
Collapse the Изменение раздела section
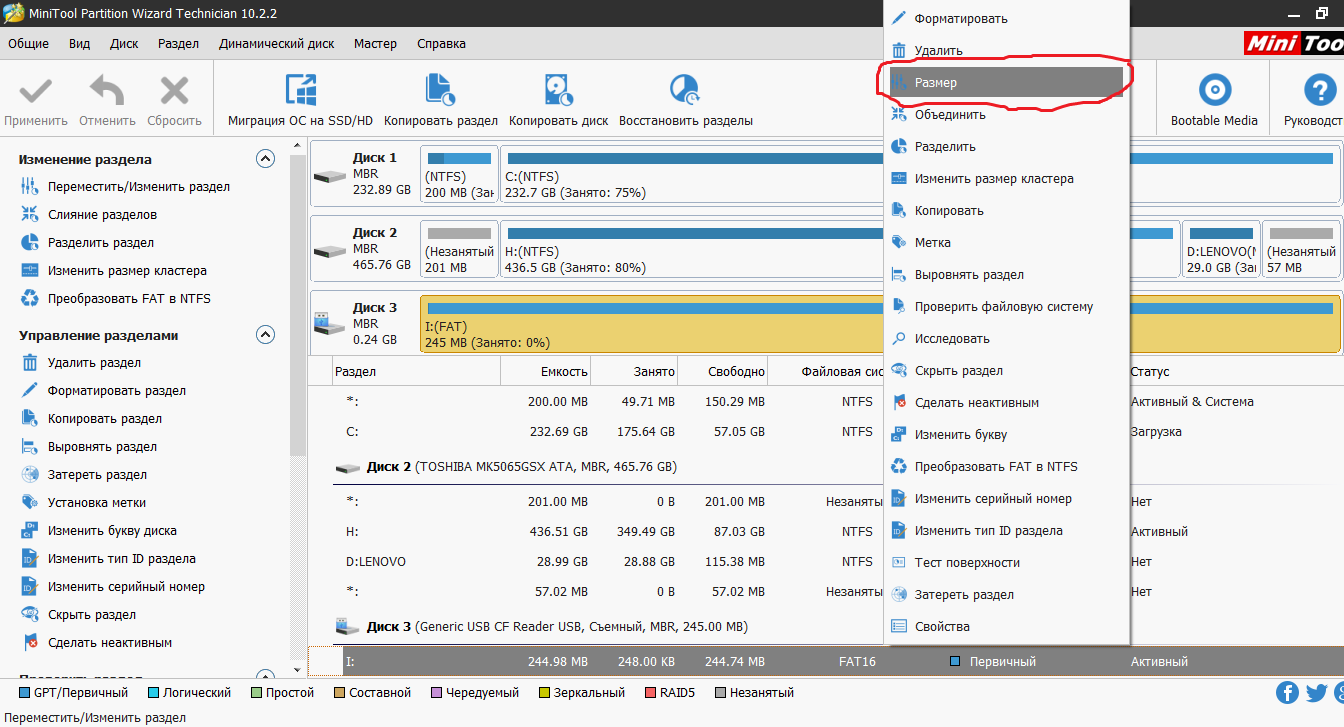coord(265,159)
